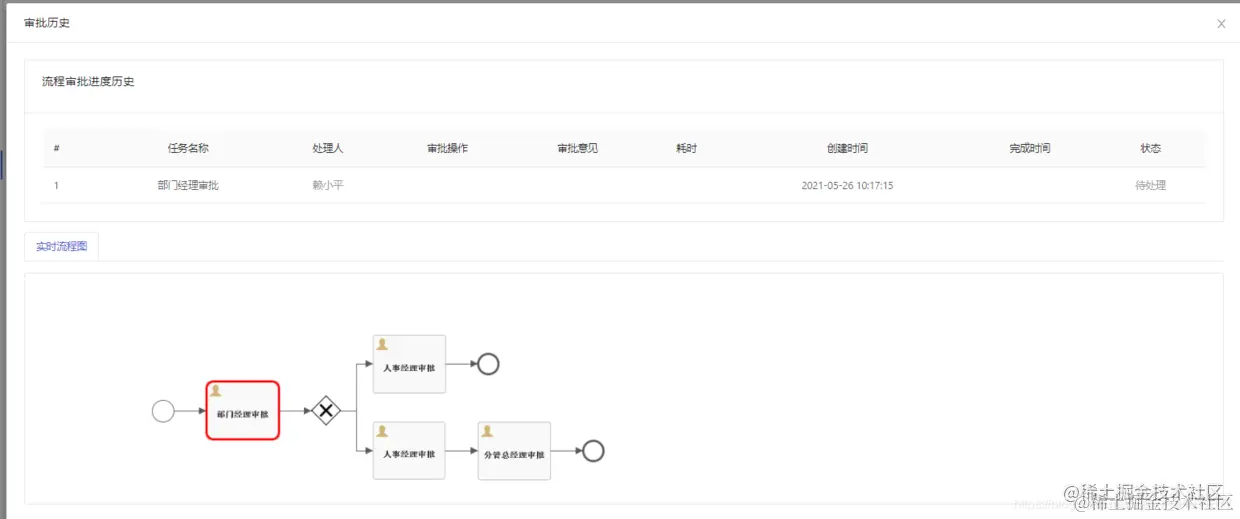Click the start event circle in flowchart
The image size is (1240, 519).
(163, 411)
